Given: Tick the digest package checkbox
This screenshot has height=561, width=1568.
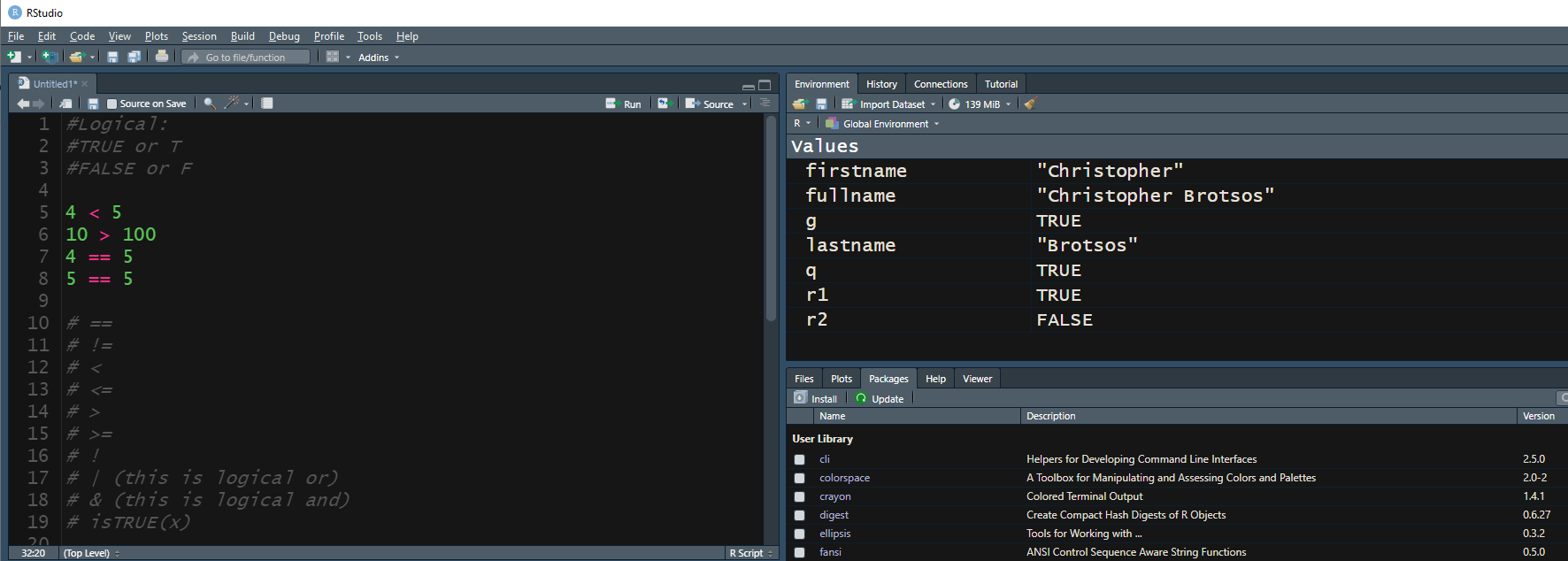Looking at the screenshot, I should pos(800,515).
